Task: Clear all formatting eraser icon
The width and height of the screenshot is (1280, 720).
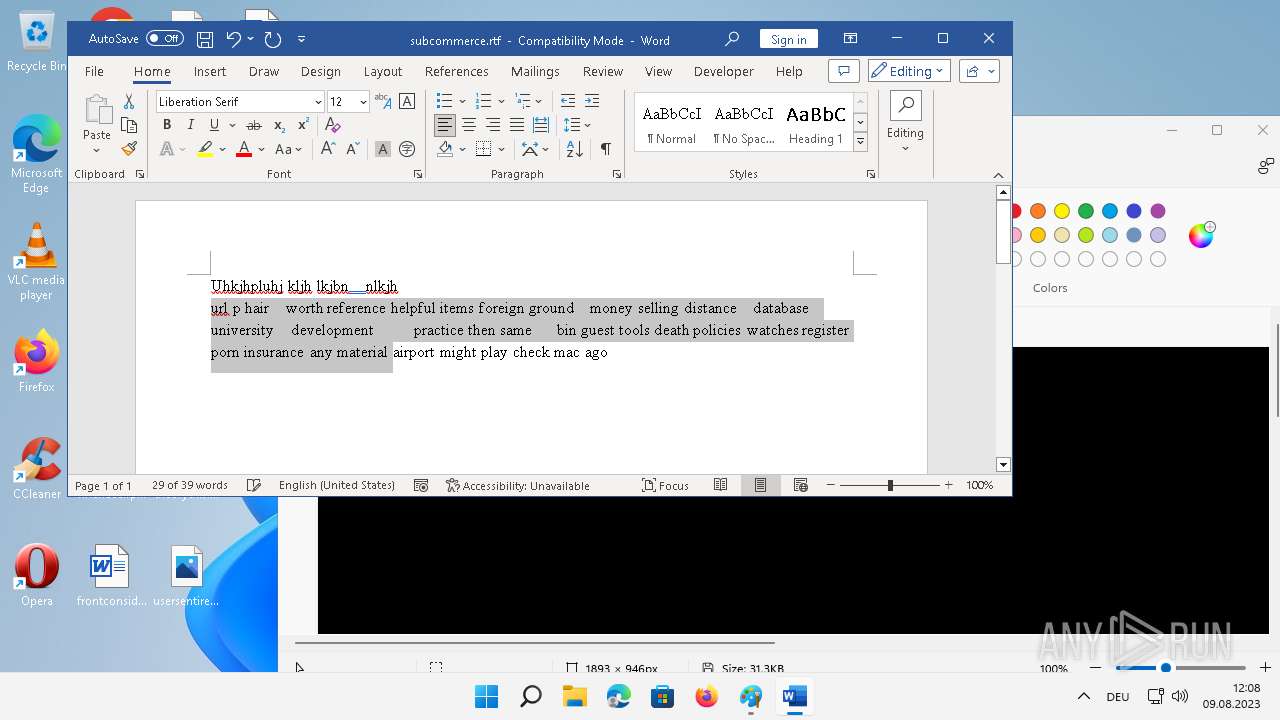Action: click(333, 125)
